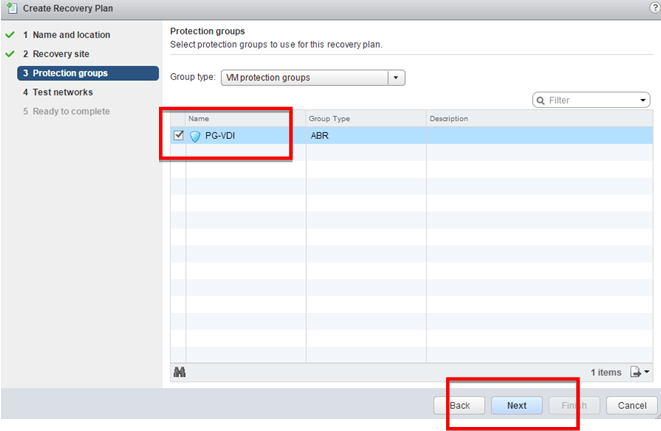Expand the Filter options arrow

pyautogui.click(x=643, y=100)
